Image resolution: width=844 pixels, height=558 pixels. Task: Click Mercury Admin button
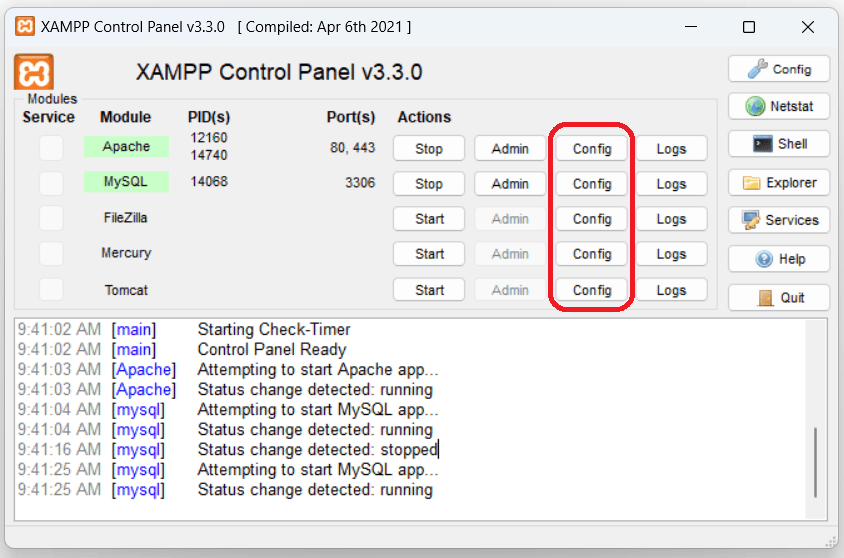510,254
